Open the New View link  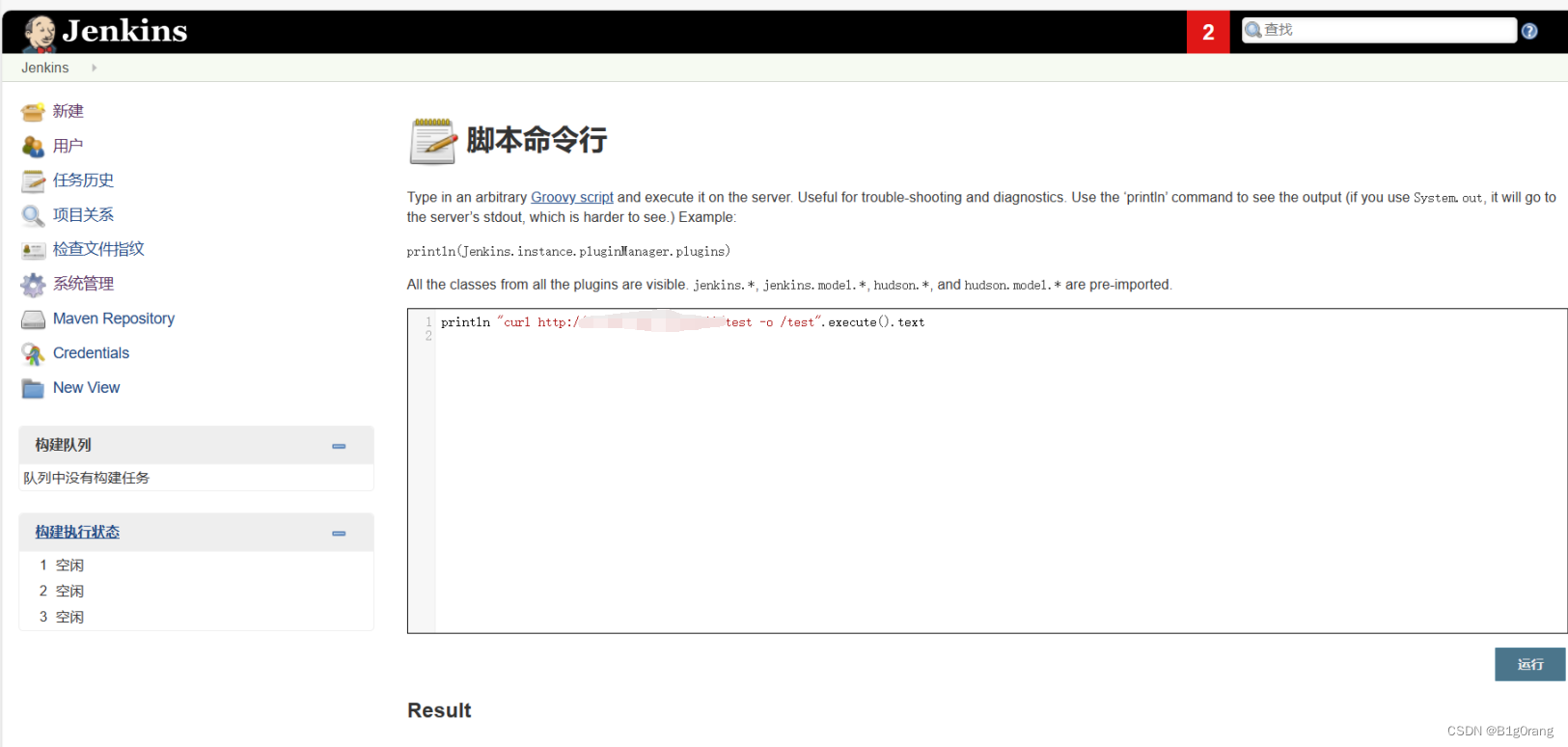click(87, 388)
